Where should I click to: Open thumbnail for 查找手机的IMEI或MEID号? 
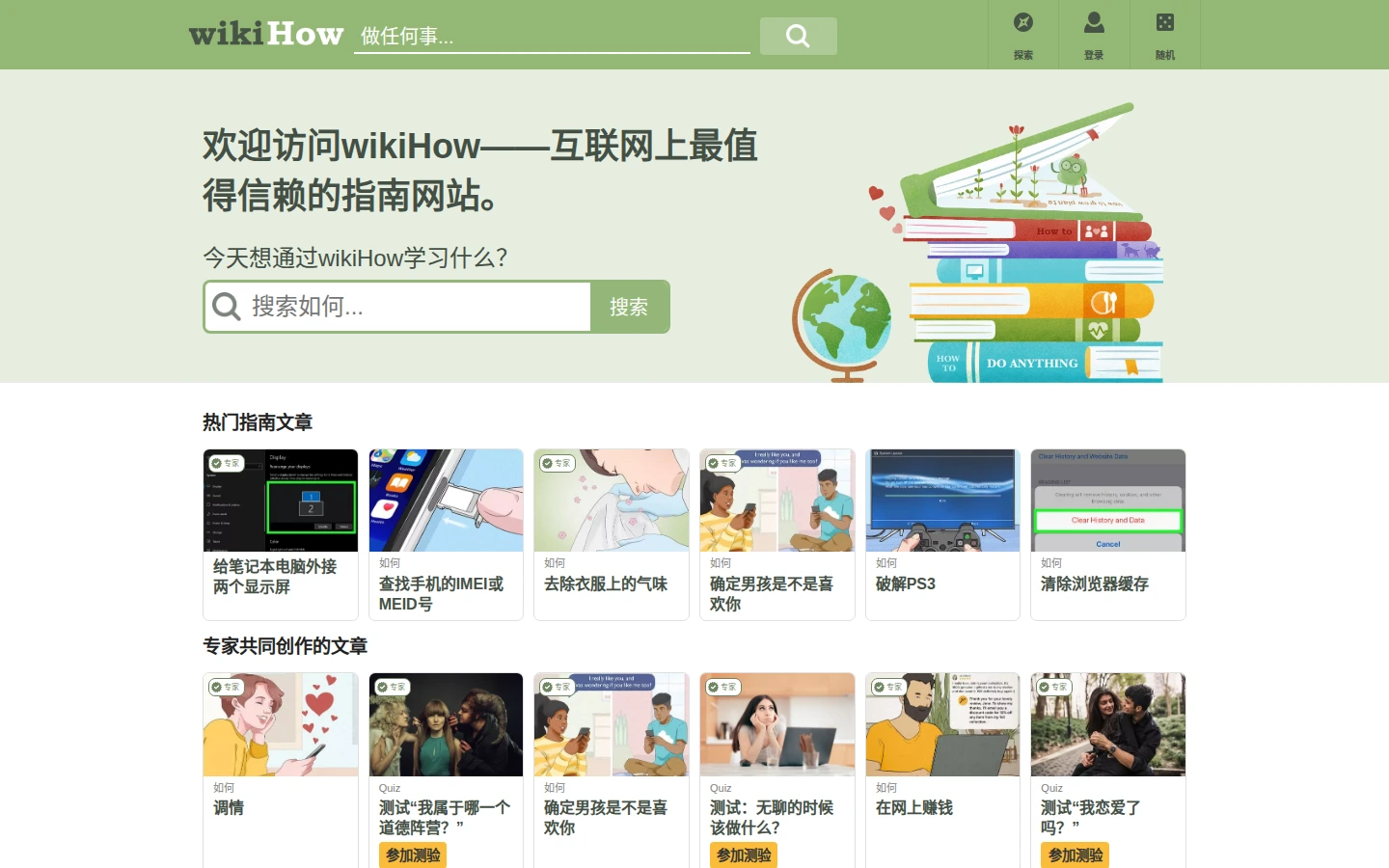[x=446, y=501]
